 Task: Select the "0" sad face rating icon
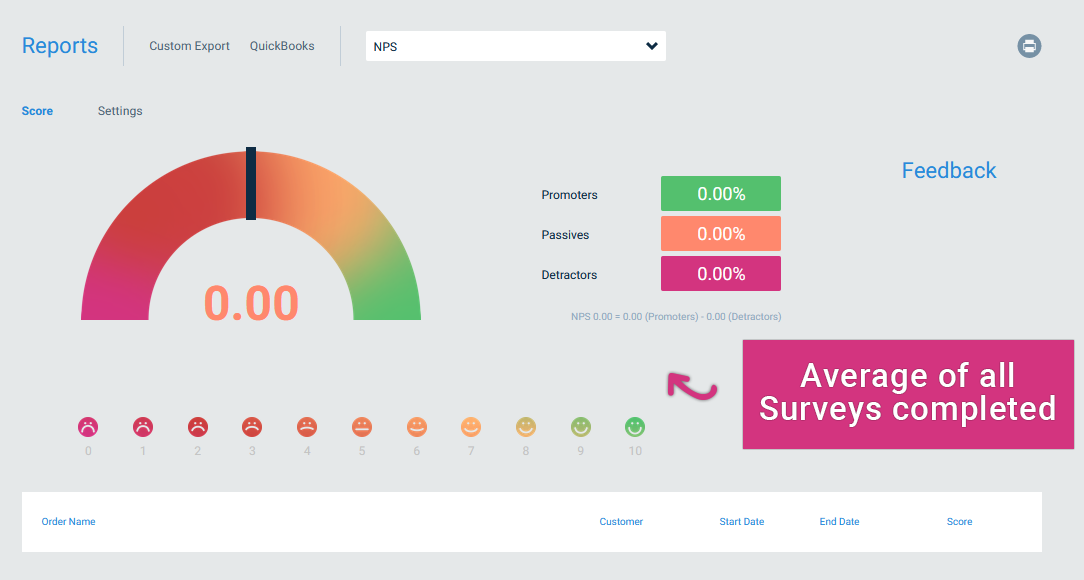[x=88, y=426]
